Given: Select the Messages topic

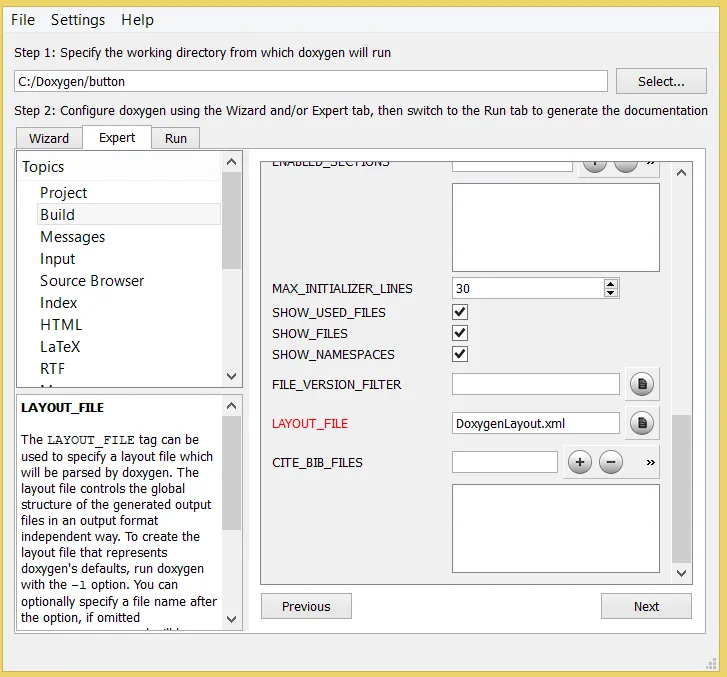Looking at the screenshot, I should [x=73, y=236].
